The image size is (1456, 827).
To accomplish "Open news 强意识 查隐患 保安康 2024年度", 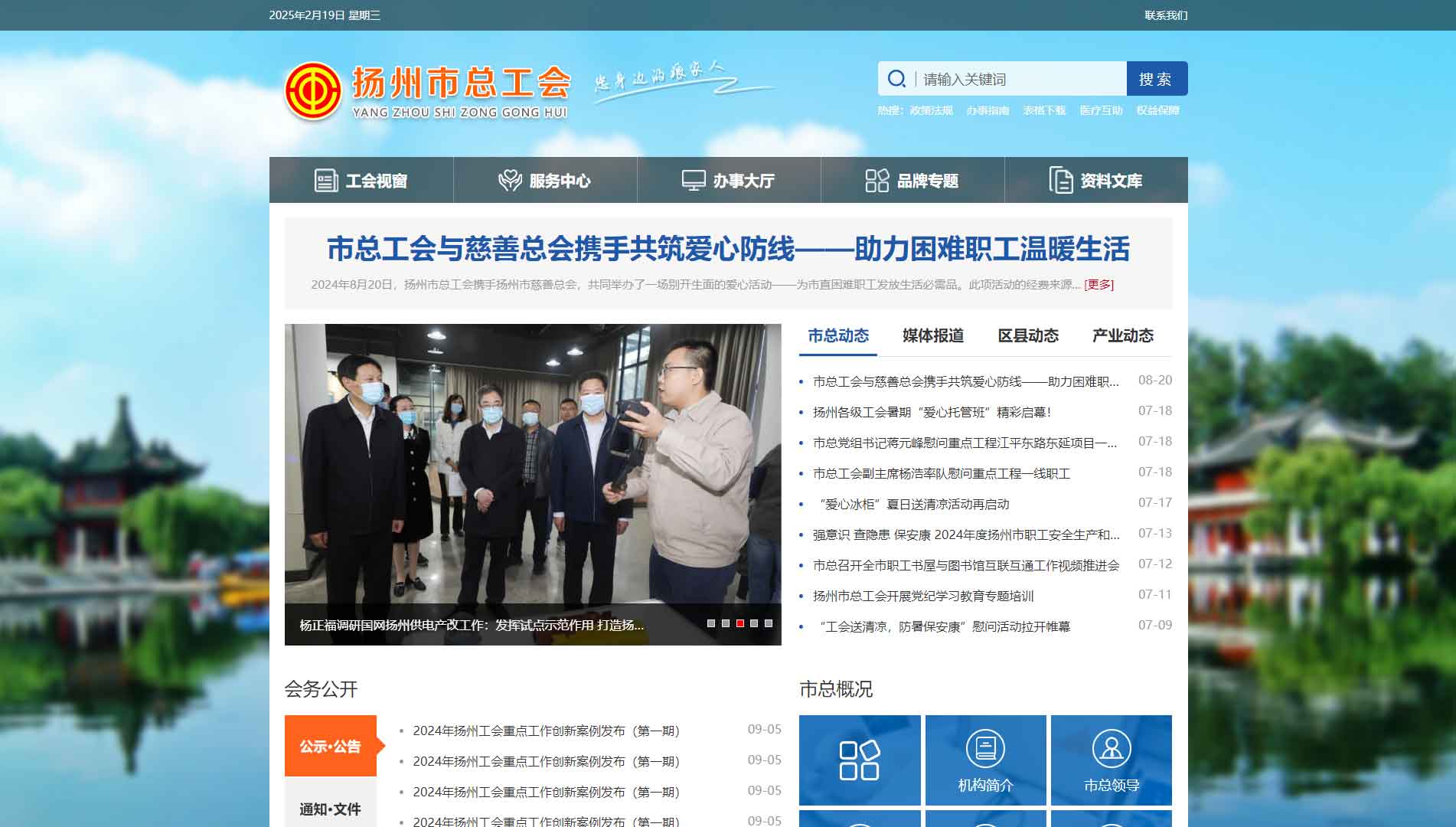I will click(966, 534).
